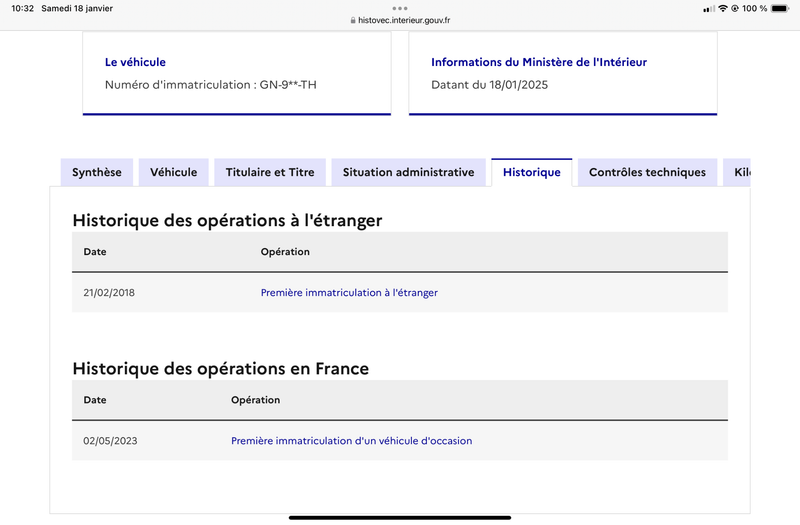800x525 pixels.
Task: Open the Synthèse tab
Action: (x=97, y=172)
